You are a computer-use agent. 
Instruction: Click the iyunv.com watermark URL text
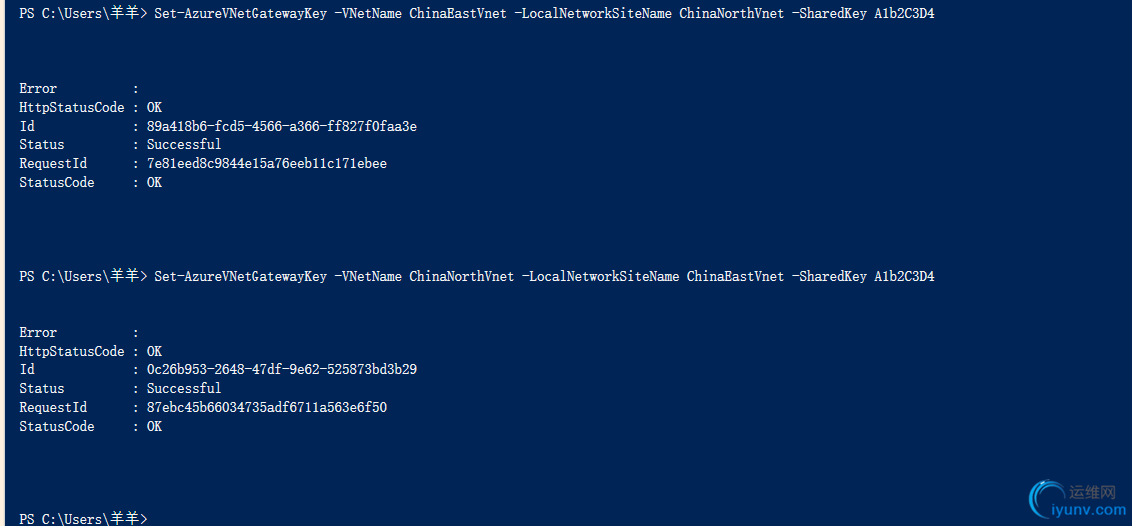(1088, 510)
